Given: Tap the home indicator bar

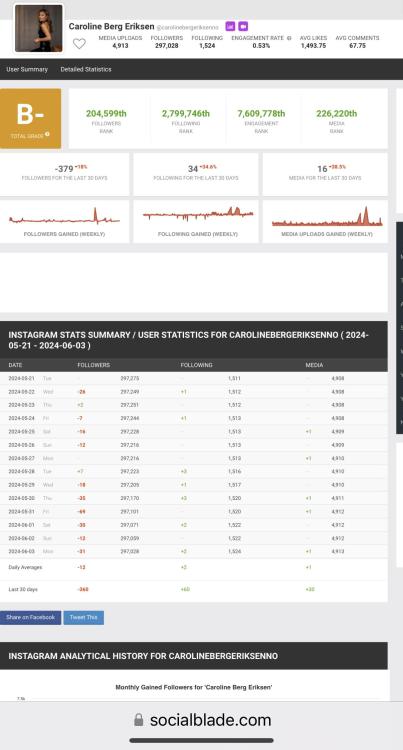Looking at the screenshot, I should [201, 740].
